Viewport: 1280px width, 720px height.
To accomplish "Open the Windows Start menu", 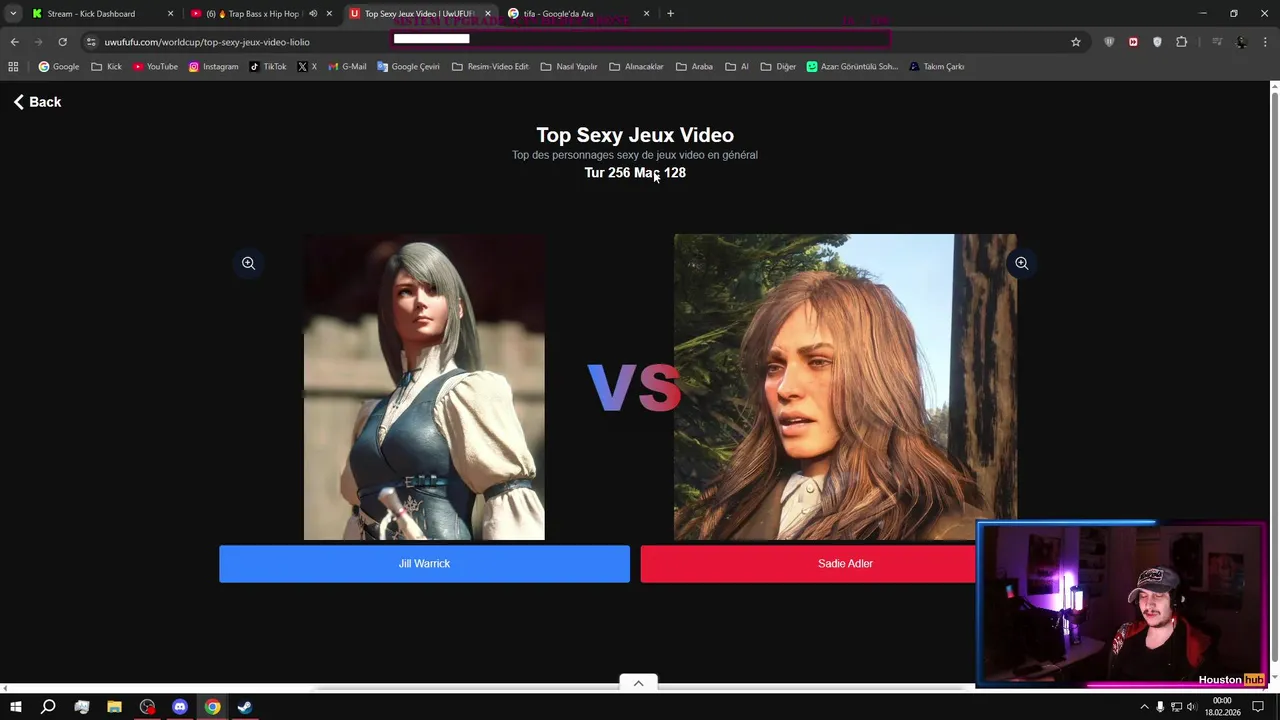I will point(16,707).
